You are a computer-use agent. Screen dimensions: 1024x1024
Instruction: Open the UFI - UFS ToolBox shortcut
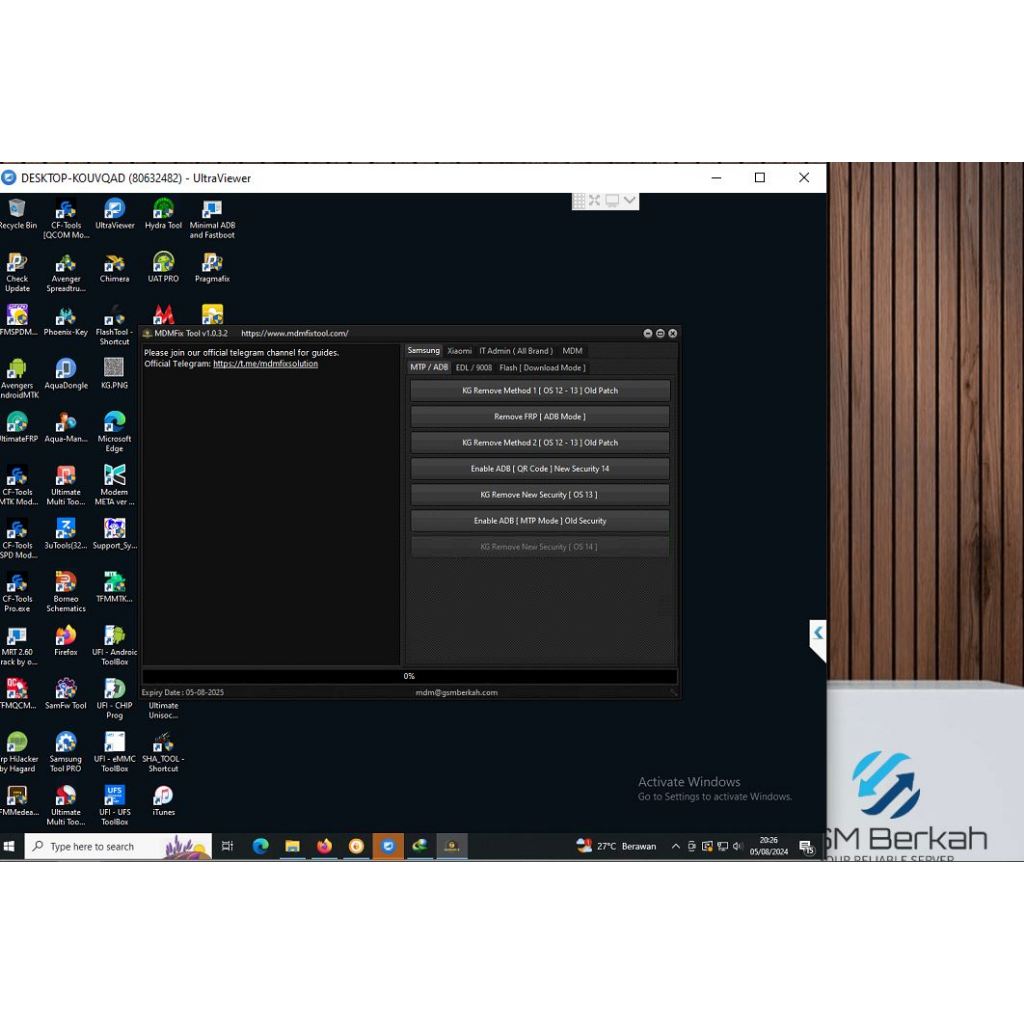pos(114,805)
